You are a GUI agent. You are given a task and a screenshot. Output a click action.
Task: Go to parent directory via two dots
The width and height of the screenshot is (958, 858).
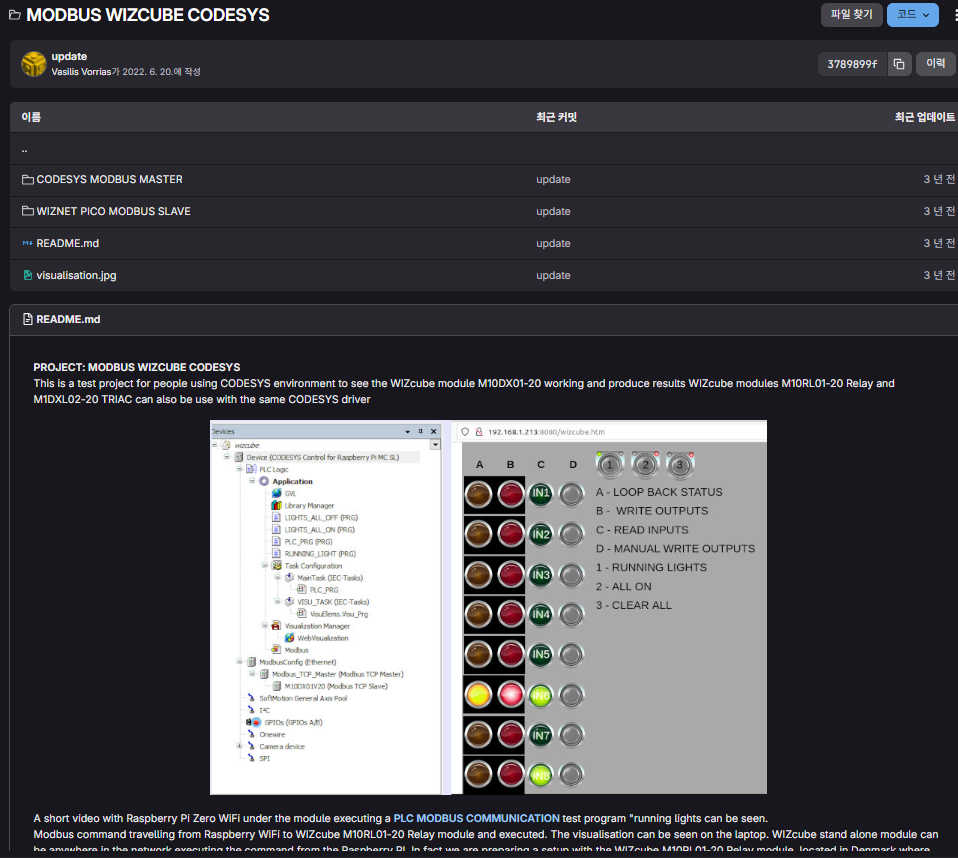click(25, 149)
